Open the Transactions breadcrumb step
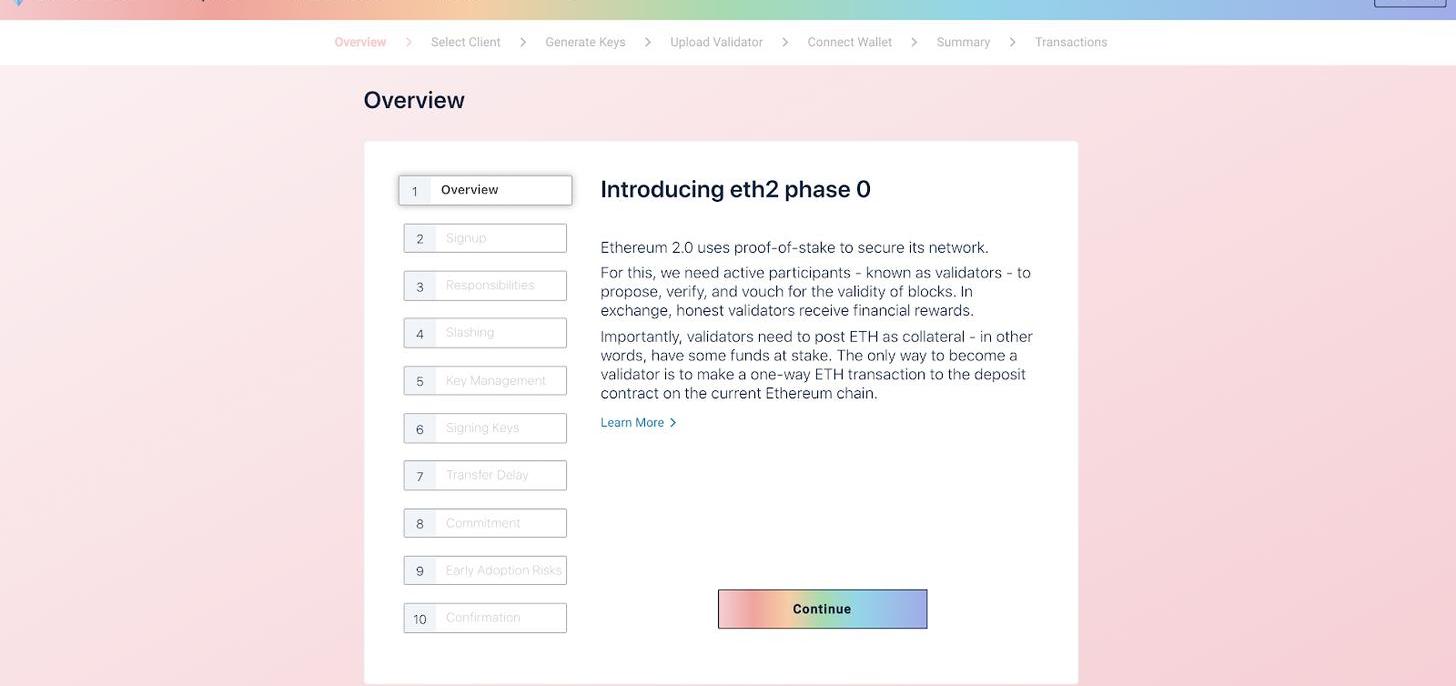 (1071, 42)
